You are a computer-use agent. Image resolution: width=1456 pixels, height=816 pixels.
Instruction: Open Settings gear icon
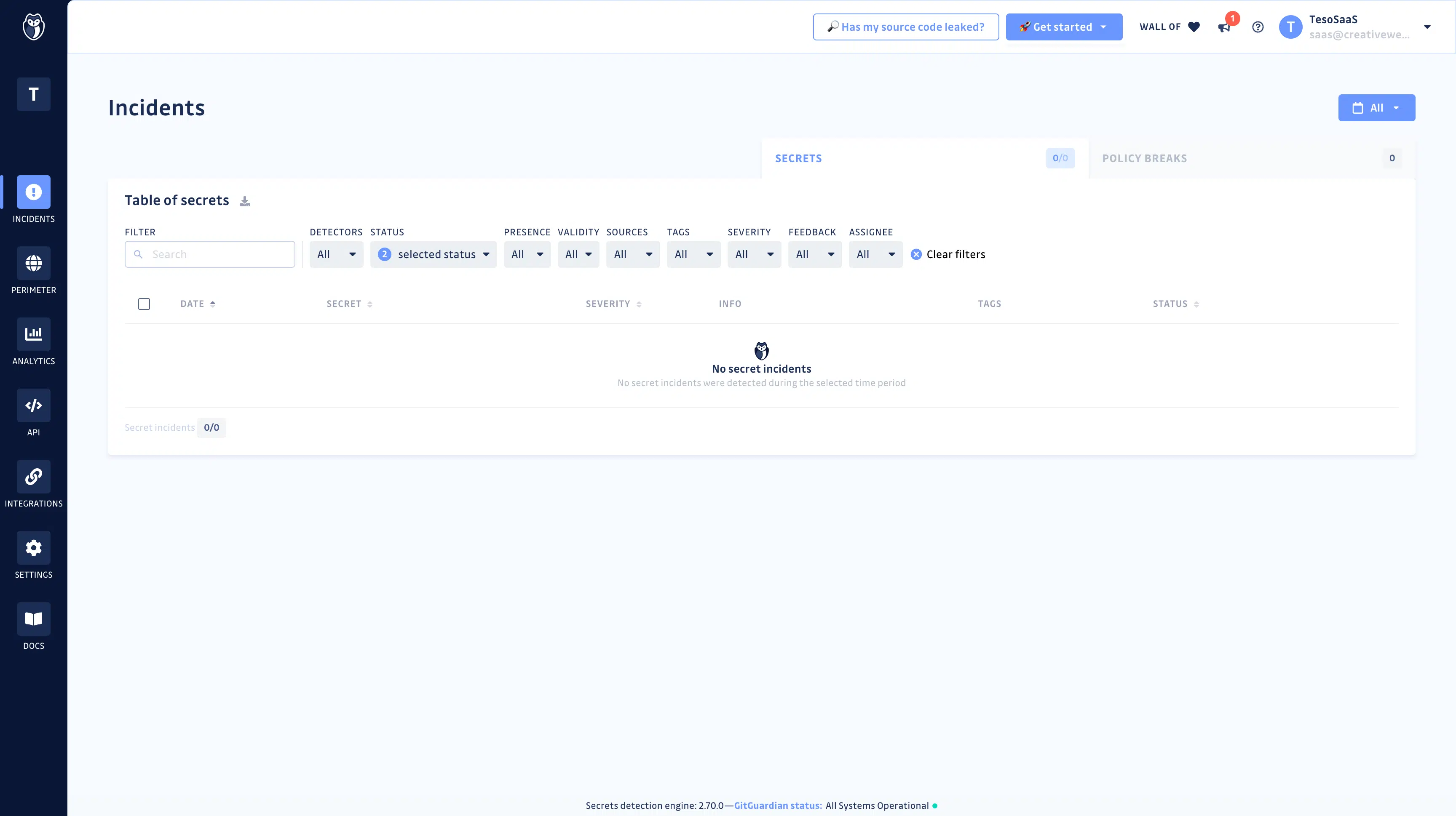tap(33, 548)
